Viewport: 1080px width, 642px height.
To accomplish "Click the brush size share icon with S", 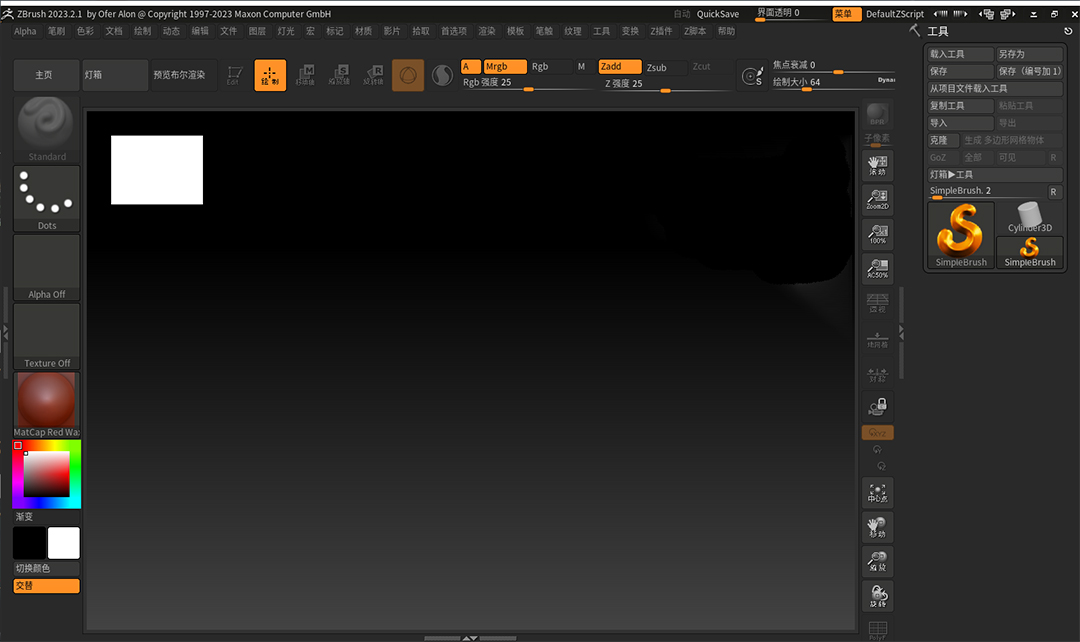I will (x=752, y=75).
